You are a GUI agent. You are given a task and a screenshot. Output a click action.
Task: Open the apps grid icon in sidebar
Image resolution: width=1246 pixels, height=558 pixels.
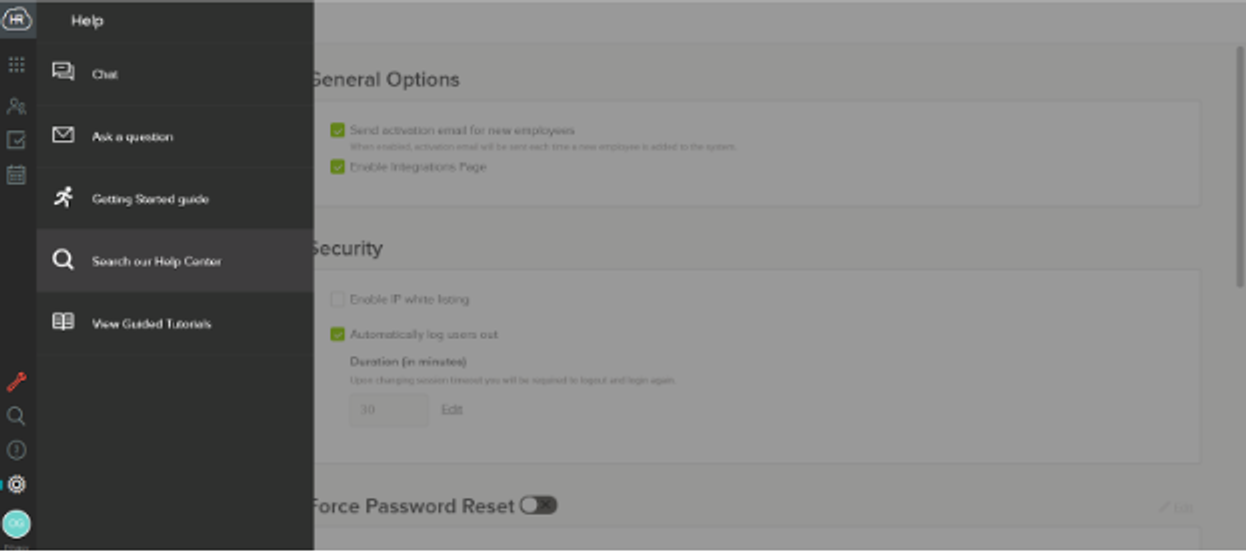[16, 65]
